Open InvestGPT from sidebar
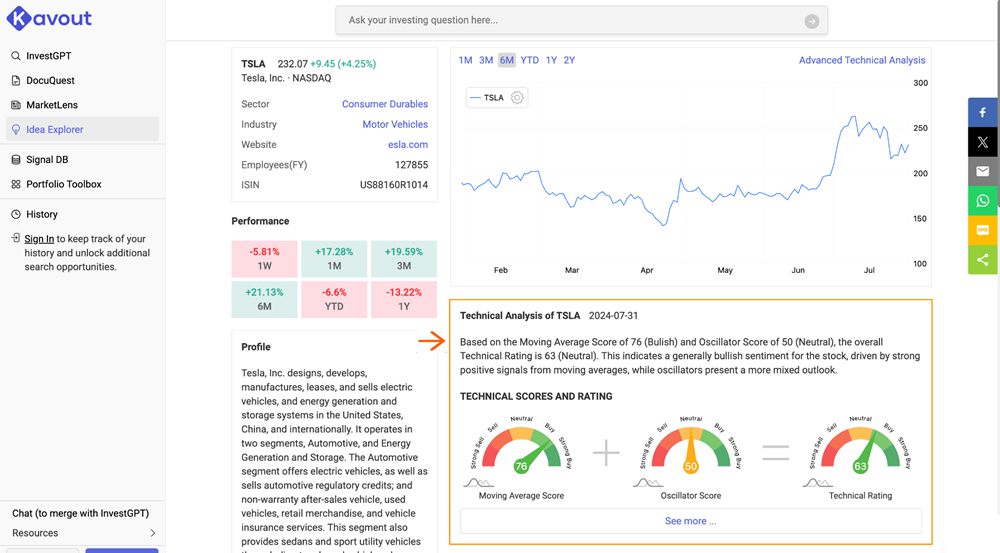Screen dimensions: 1000x553 48,56
